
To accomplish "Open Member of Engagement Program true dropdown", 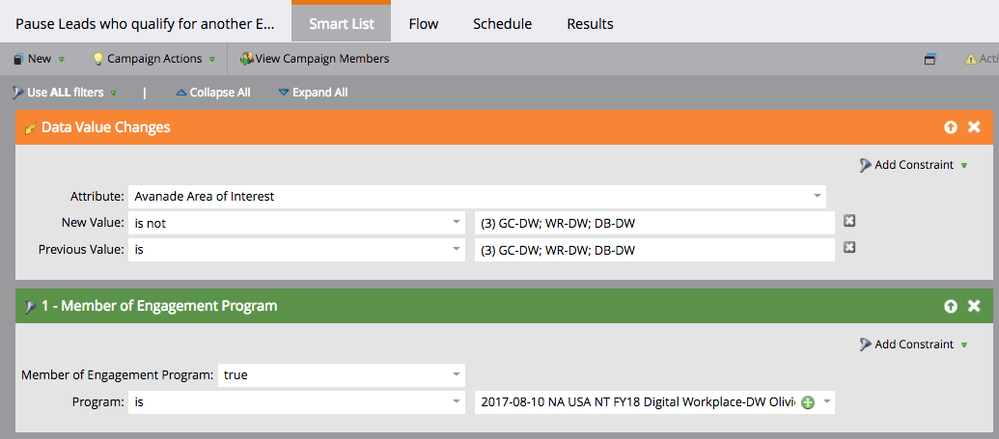I will [341, 375].
